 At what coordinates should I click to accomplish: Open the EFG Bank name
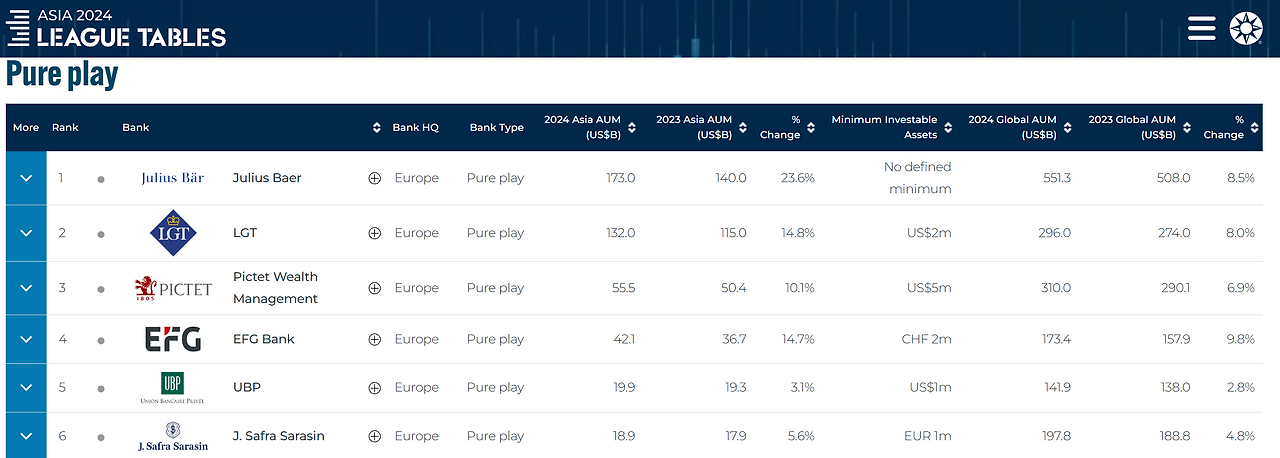pyautogui.click(x=263, y=339)
